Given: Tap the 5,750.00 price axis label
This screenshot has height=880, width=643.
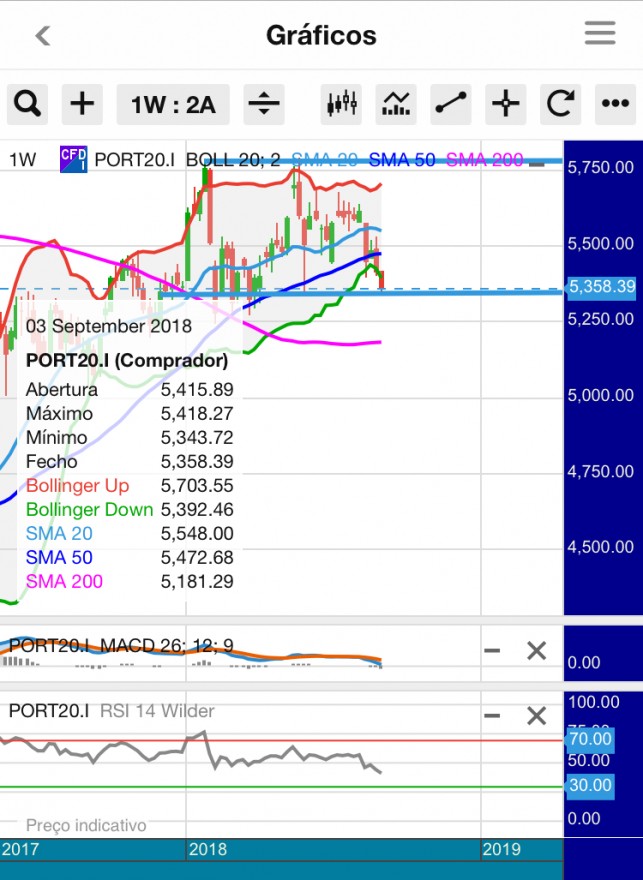Looking at the screenshot, I should [600, 167].
